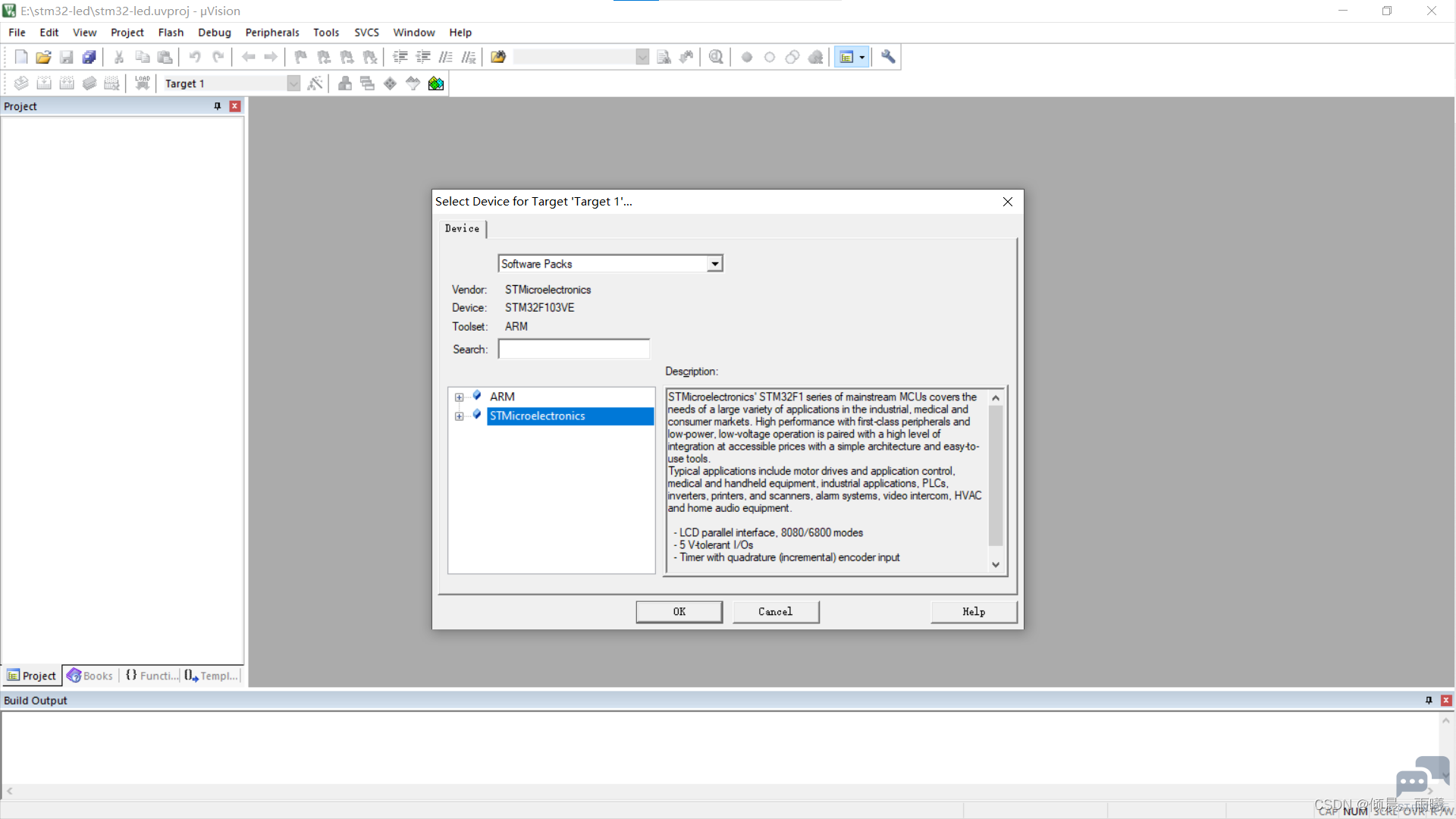Click the New file icon
The image size is (1456, 819).
click(x=21, y=57)
